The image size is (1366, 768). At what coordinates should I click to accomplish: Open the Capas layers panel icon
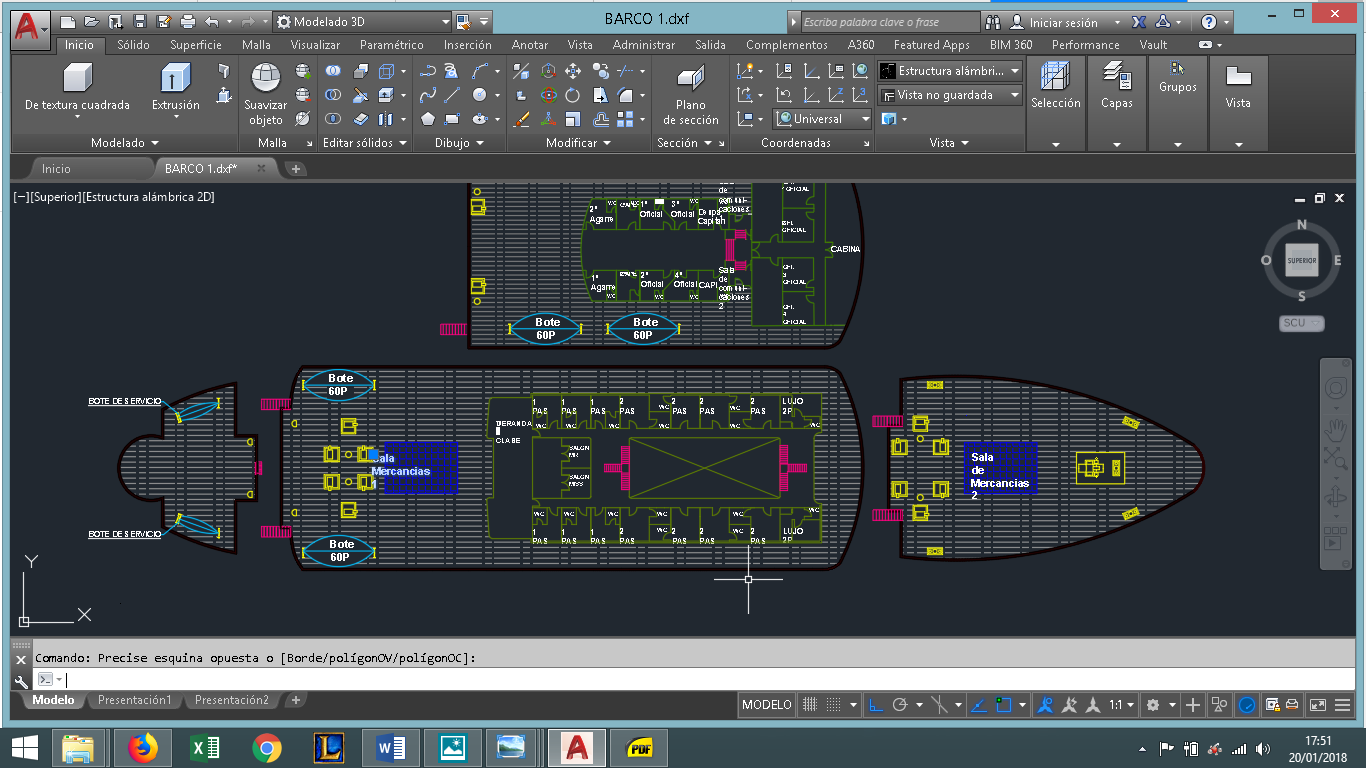(1116, 76)
